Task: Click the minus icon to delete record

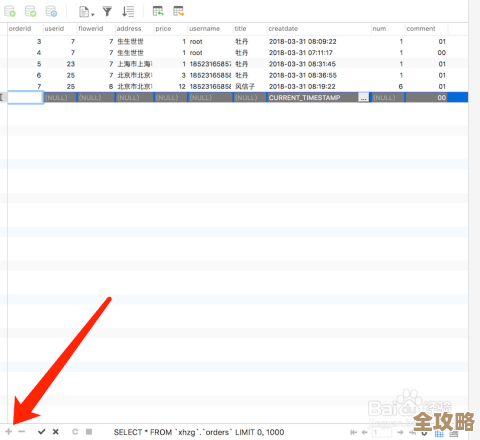Action: tap(22, 432)
